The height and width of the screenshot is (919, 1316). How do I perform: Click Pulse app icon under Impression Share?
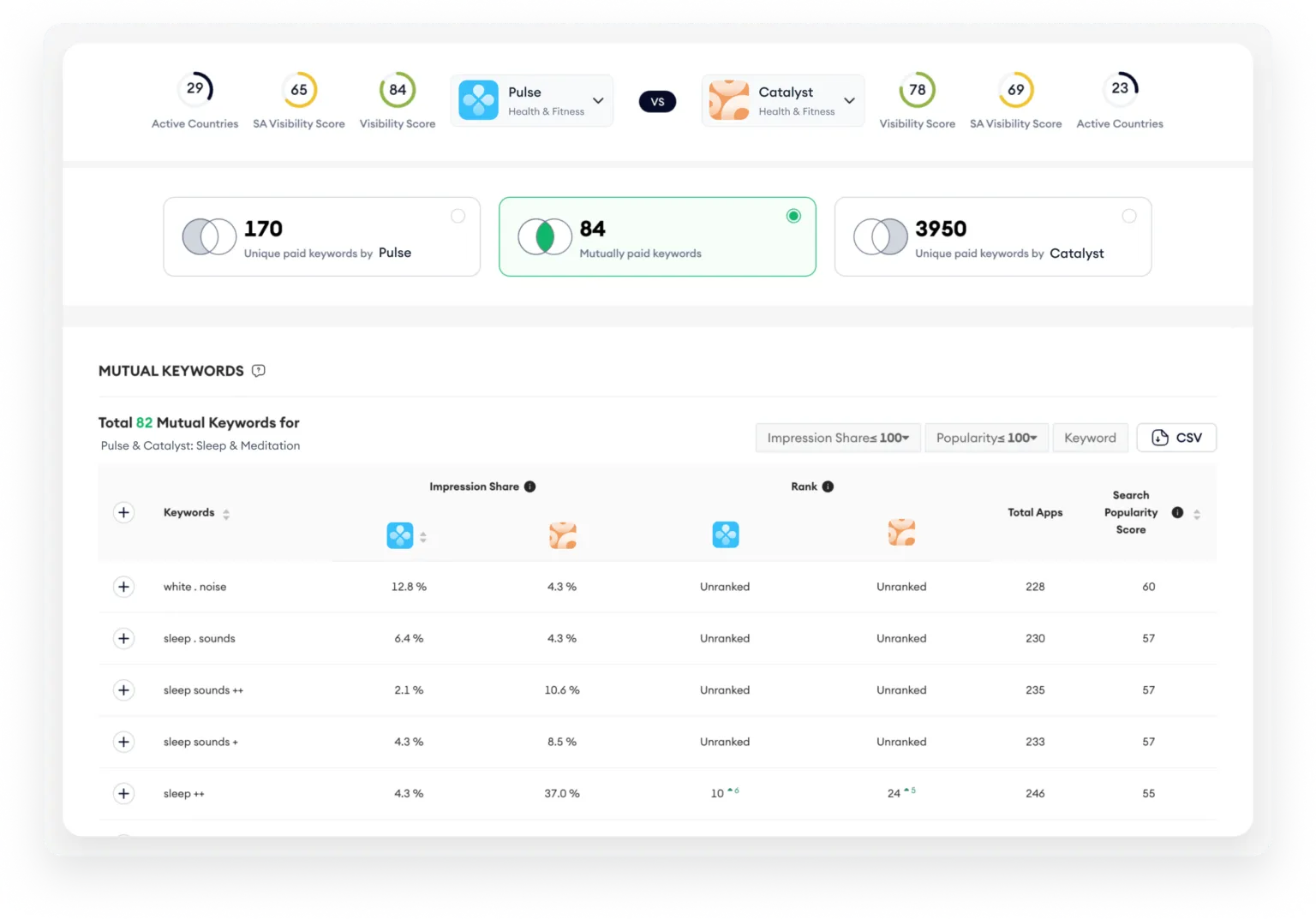pos(400,535)
